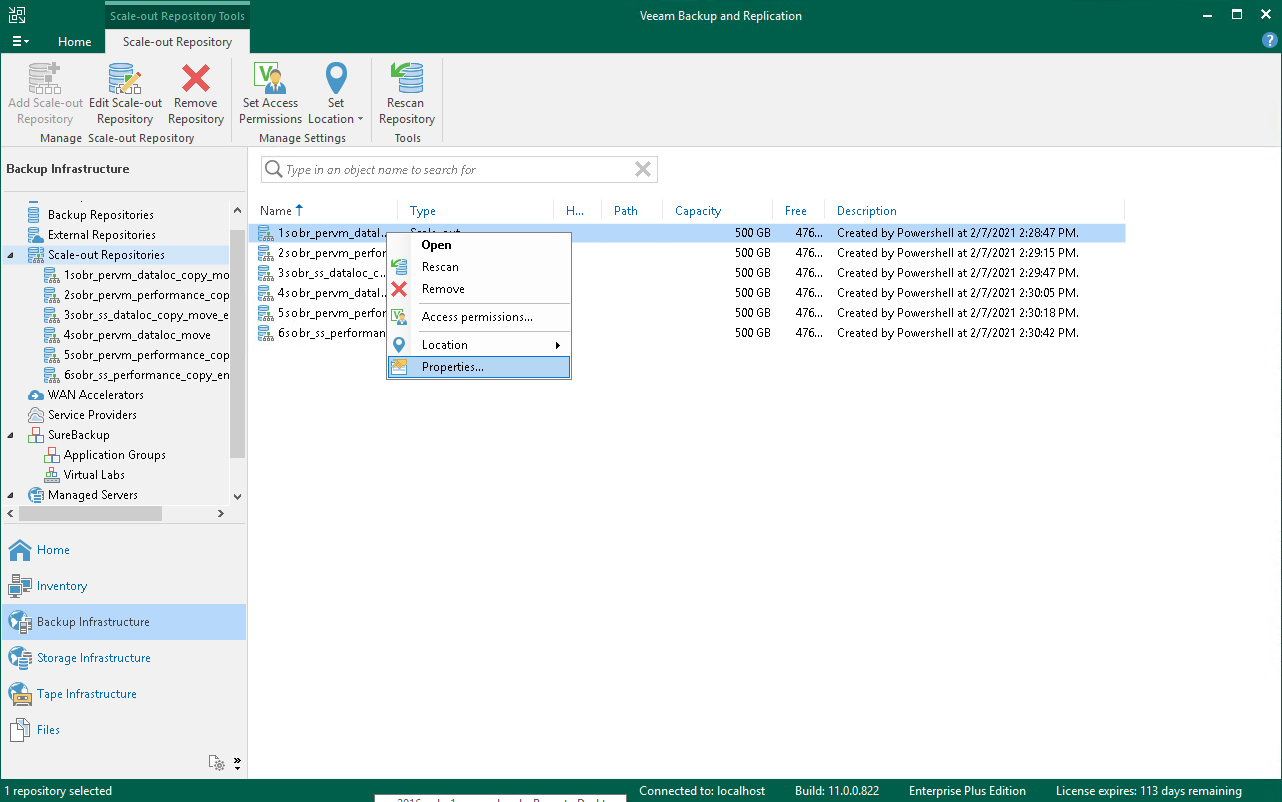Click the Veeam application icon in the title bar
The width and height of the screenshot is (1282, 802).
coord(17,15)
